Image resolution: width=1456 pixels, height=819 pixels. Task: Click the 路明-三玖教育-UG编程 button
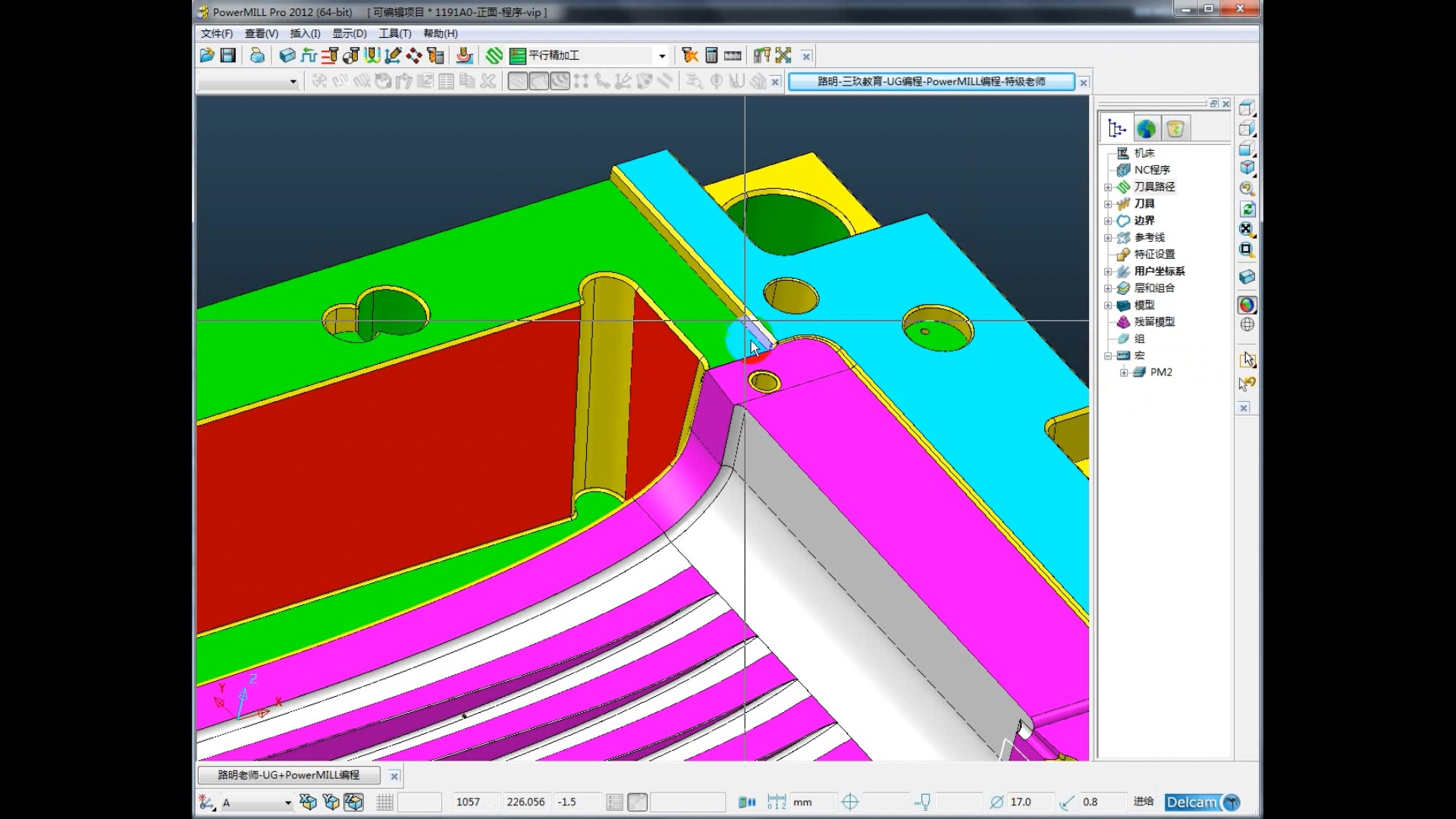[x=930, y=82]
